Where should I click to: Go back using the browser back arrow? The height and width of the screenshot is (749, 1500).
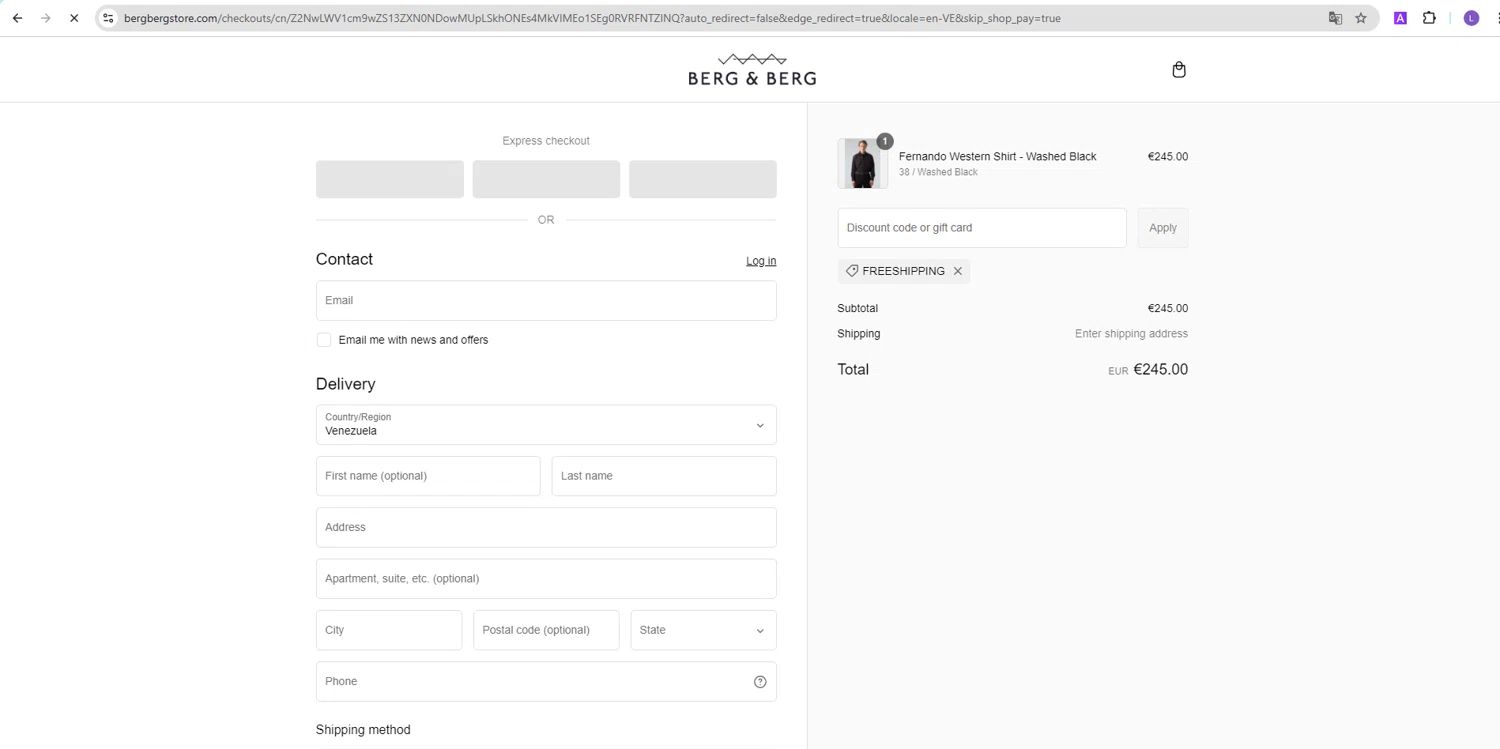(x=17, y=18)
